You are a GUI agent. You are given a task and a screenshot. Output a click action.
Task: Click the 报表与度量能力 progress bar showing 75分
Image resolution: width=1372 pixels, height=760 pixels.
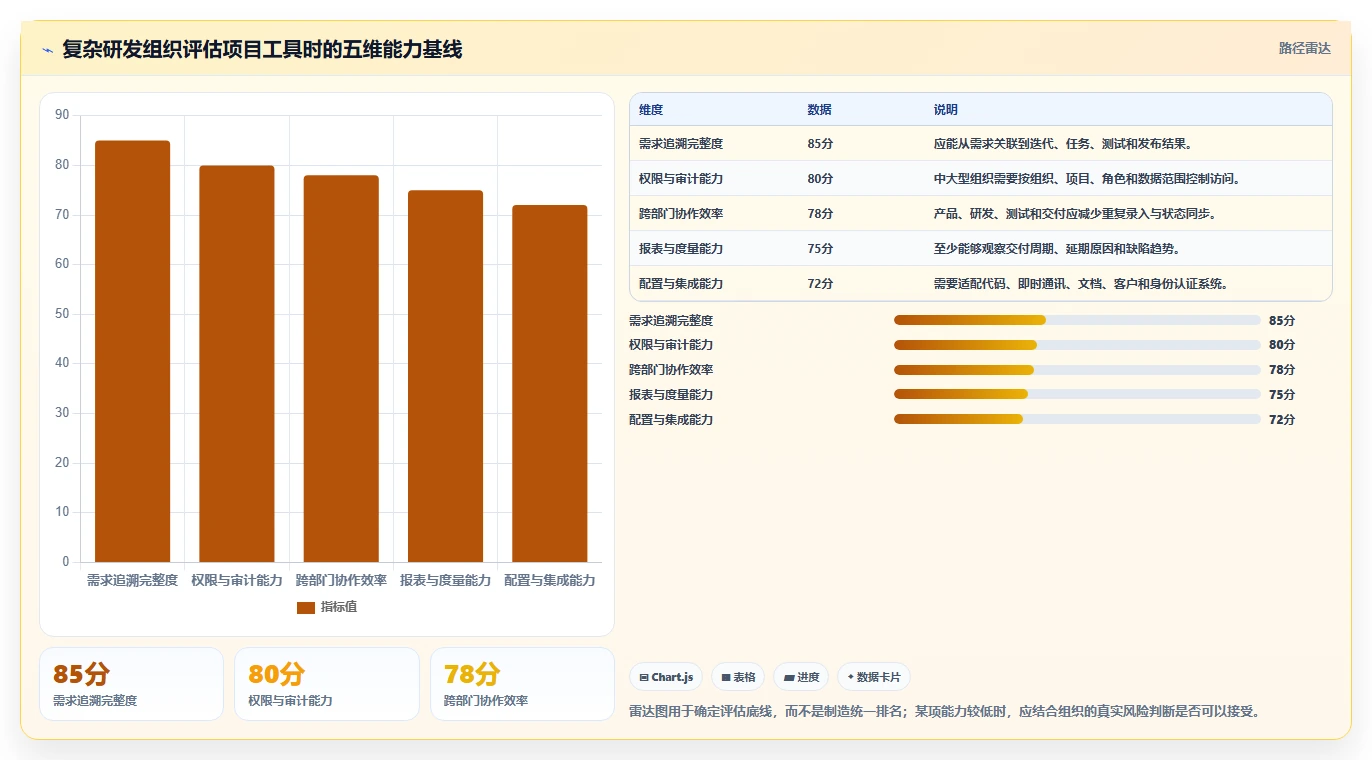[x=1077, y=395]
